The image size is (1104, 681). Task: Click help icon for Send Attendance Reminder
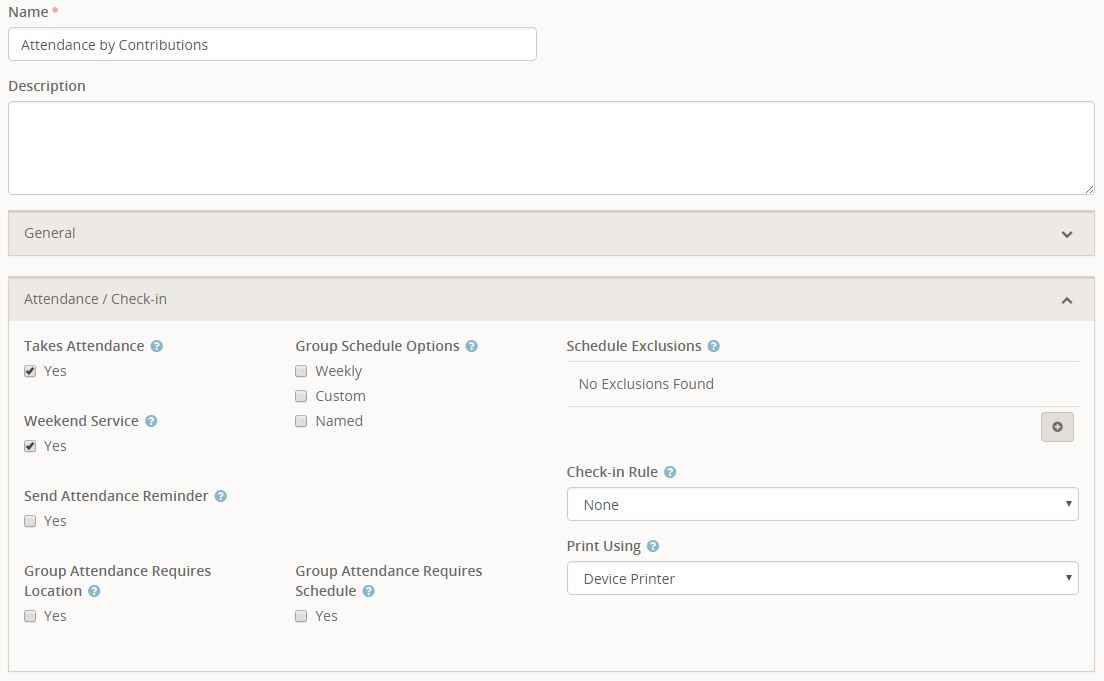click(x=221, y=496)
